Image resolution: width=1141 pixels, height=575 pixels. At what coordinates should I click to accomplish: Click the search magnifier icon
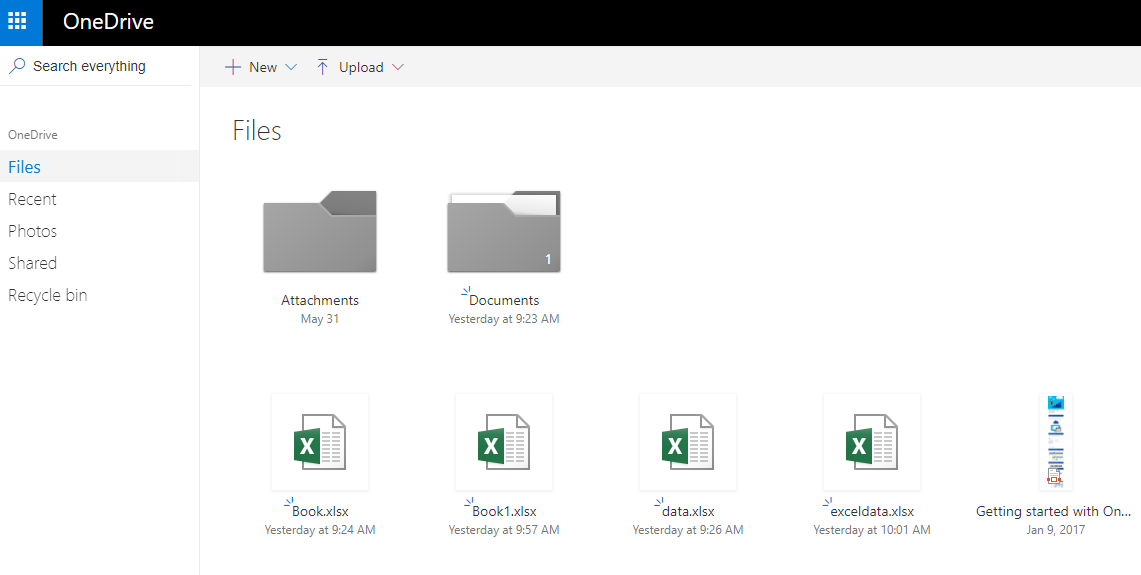(x=17, y=66)
